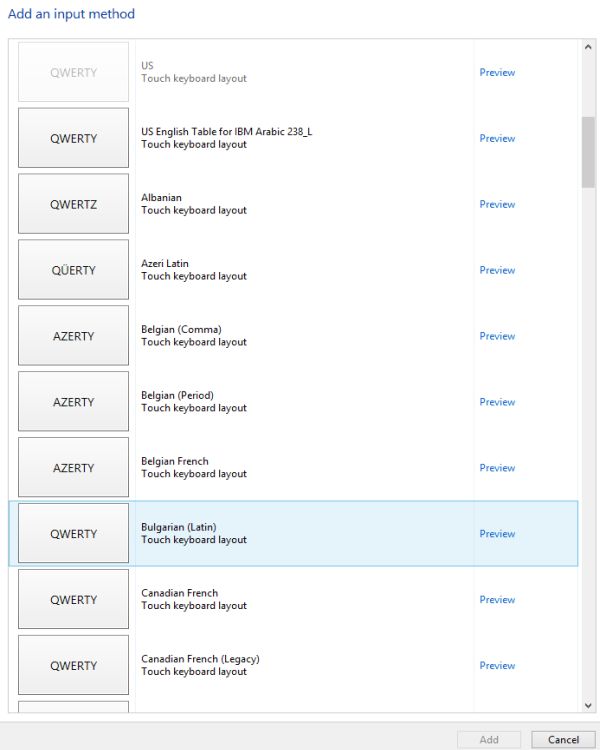The width and height of the screenshot is (600, 750).
Task: Preview the Bulgarian (Latin) layout
Action: pyautogui.click(x=497, y=534)
